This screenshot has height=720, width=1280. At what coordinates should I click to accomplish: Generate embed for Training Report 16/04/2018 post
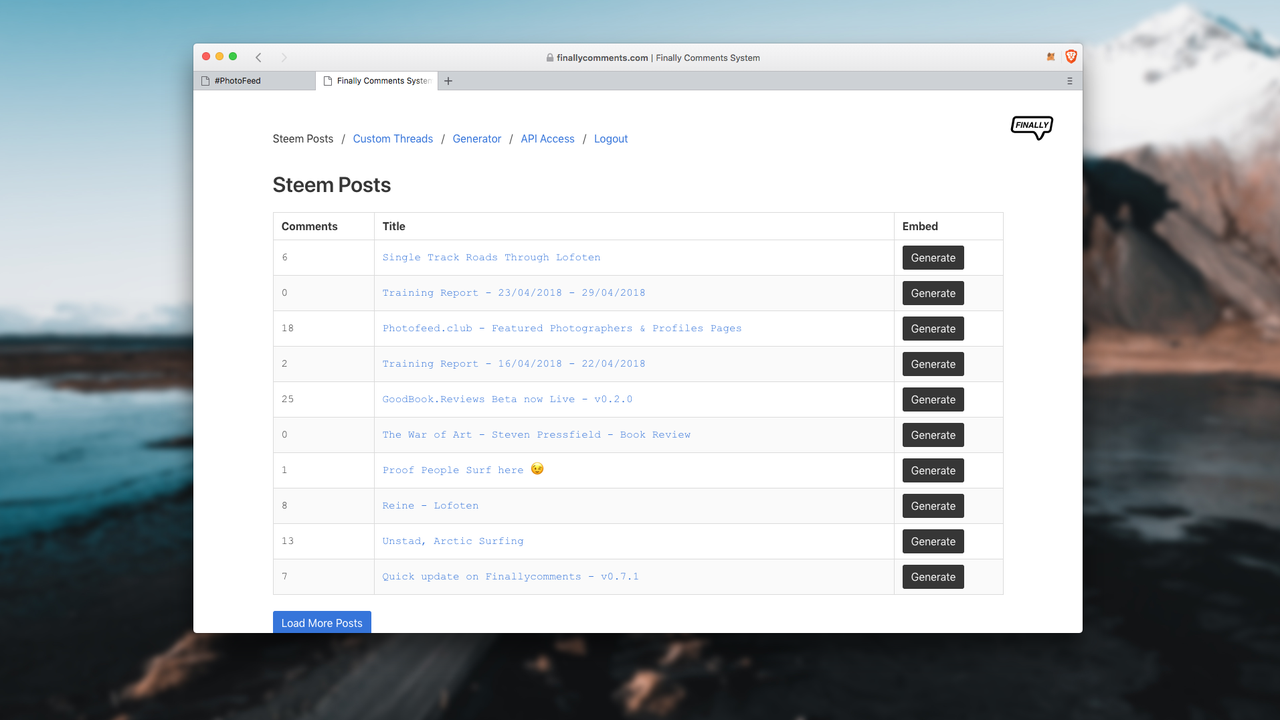[933, 364]
